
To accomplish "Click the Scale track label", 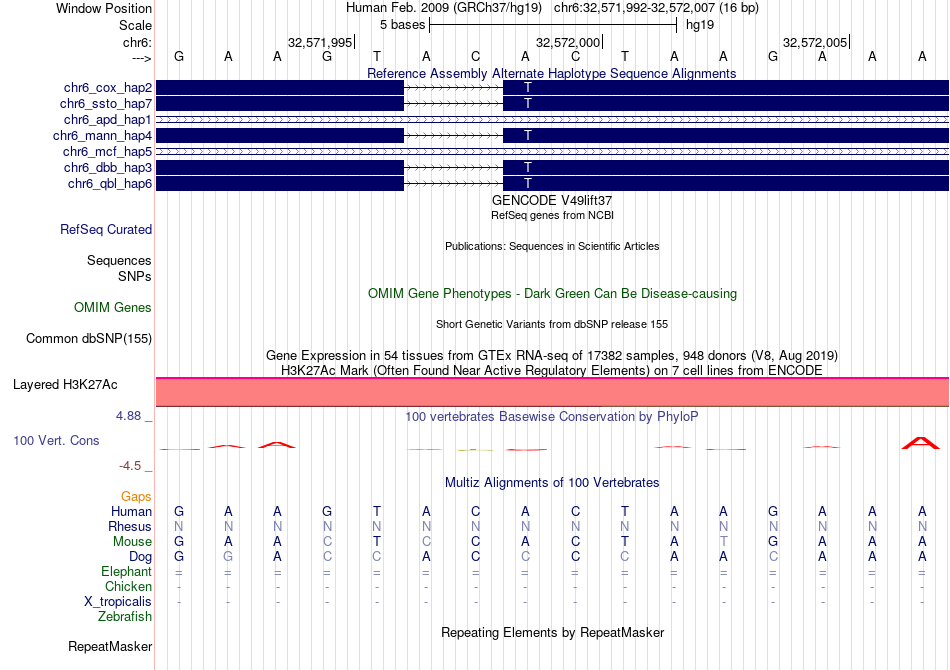I will coord(135,25).
